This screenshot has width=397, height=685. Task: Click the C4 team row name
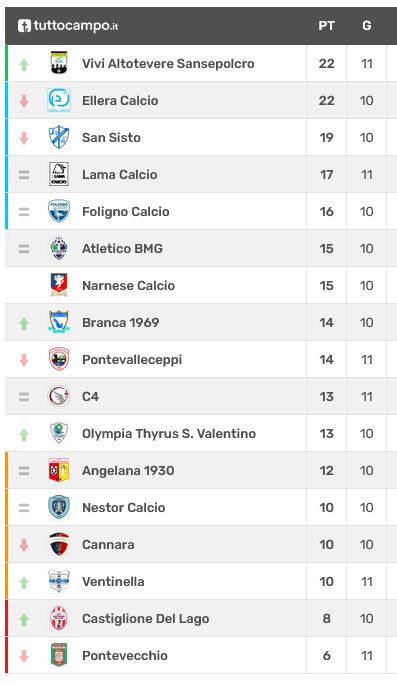click(90, 397)
